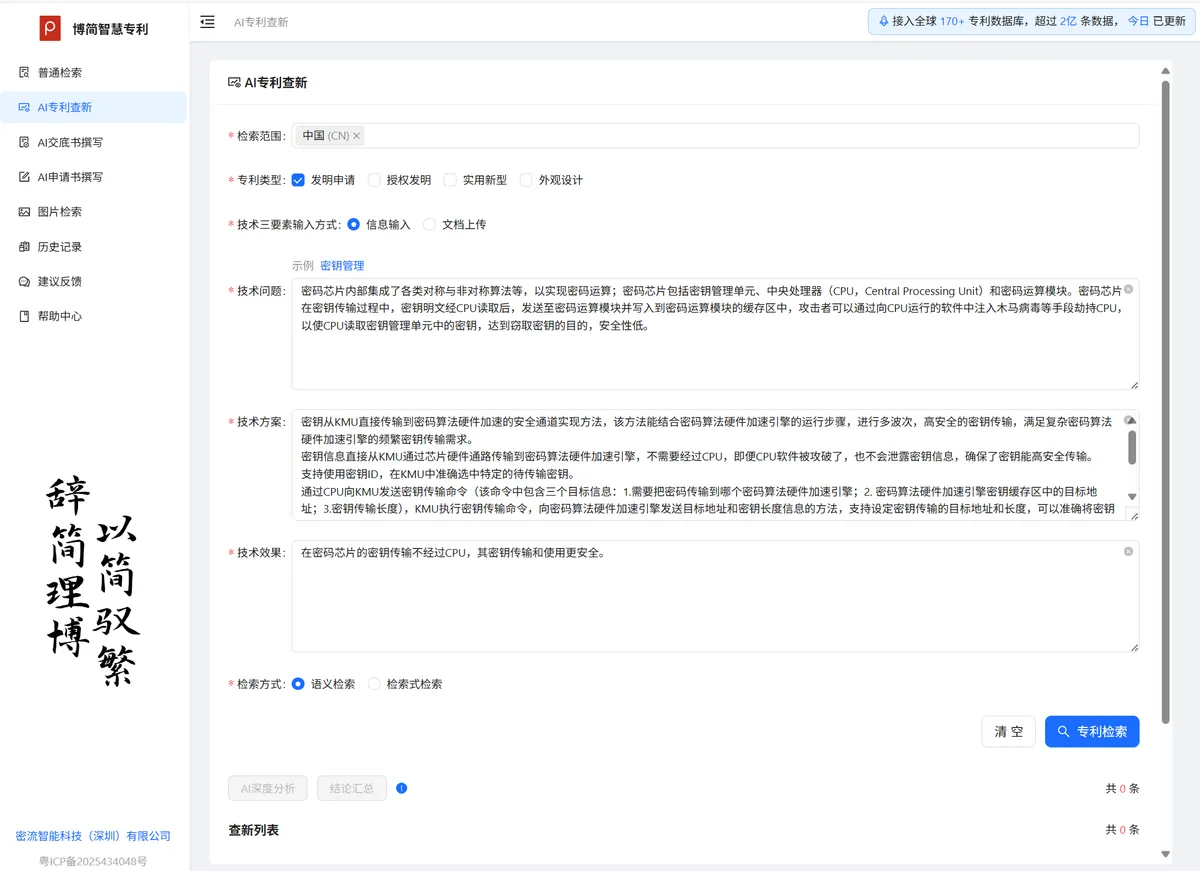Collapse the sidebar with the menu fold icon

[x=207, y=21]
